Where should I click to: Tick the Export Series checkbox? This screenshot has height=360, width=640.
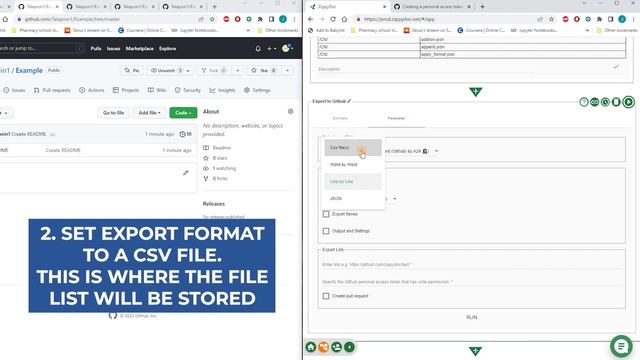[x=326, y=214]
